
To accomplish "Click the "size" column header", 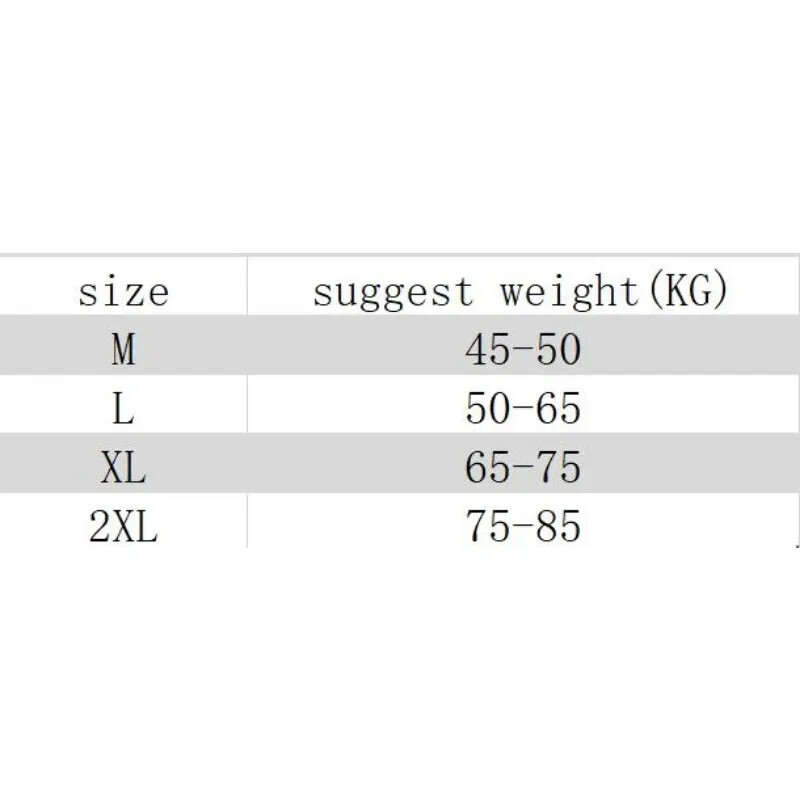I will (123, 292).
